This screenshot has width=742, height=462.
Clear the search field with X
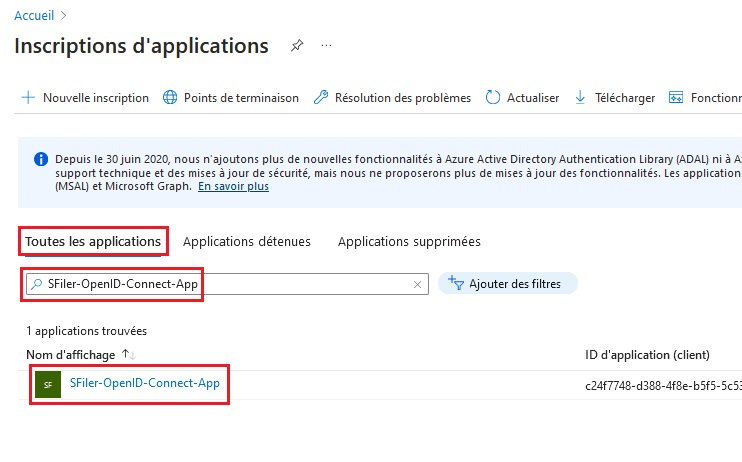point(417,284)
